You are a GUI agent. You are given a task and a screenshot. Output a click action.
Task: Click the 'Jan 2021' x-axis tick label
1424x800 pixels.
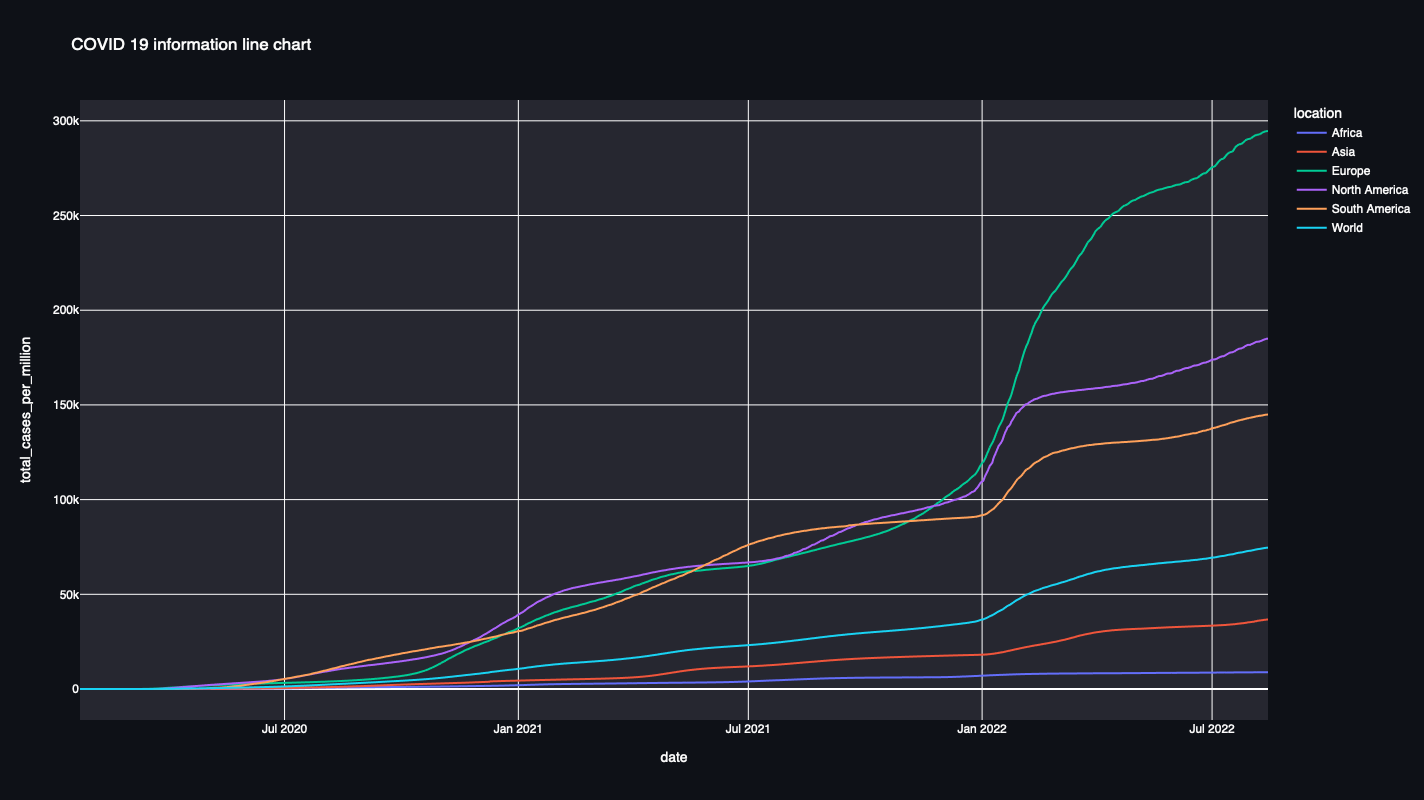[x=518, y=730]
